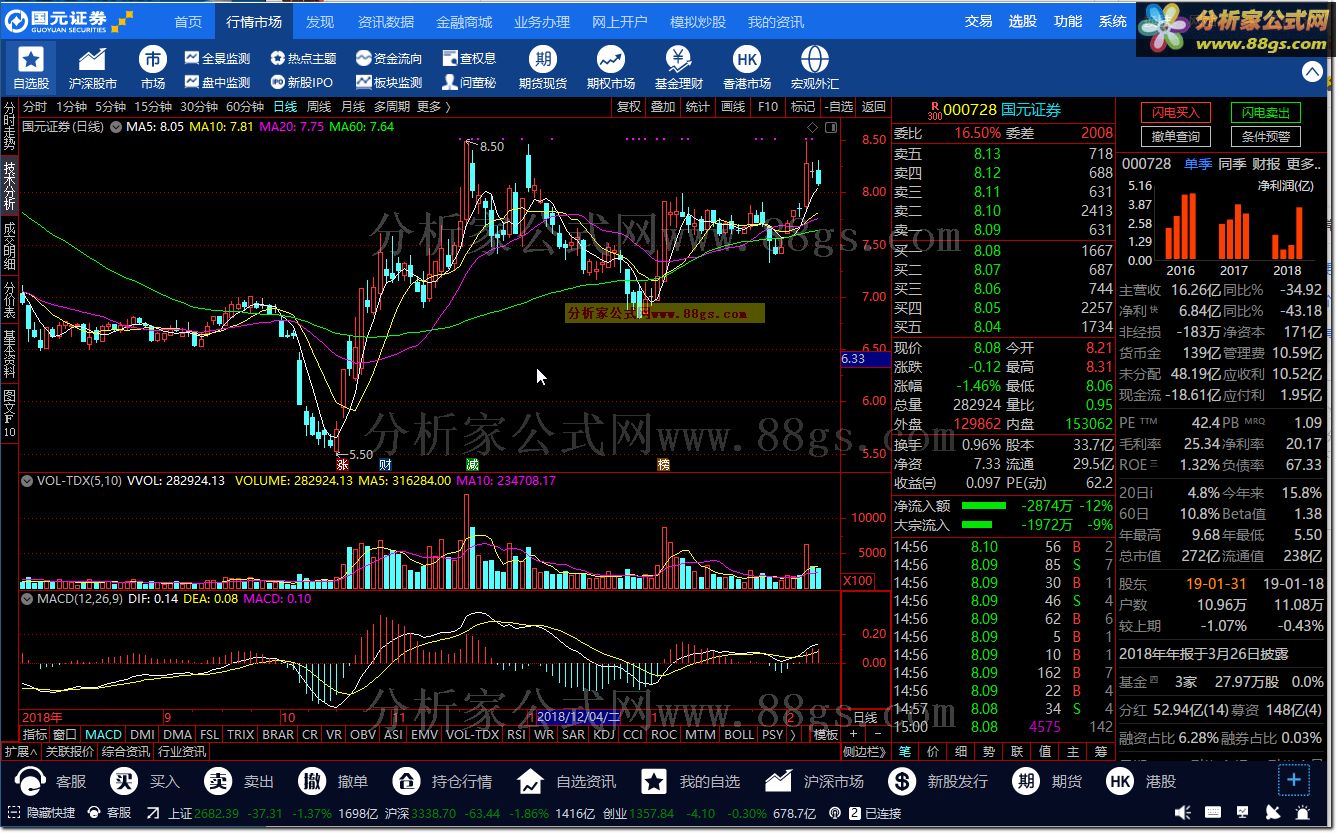Toggle speaker sound icon in status bar
1338x833 pixels.
[x=1181, y=813]
